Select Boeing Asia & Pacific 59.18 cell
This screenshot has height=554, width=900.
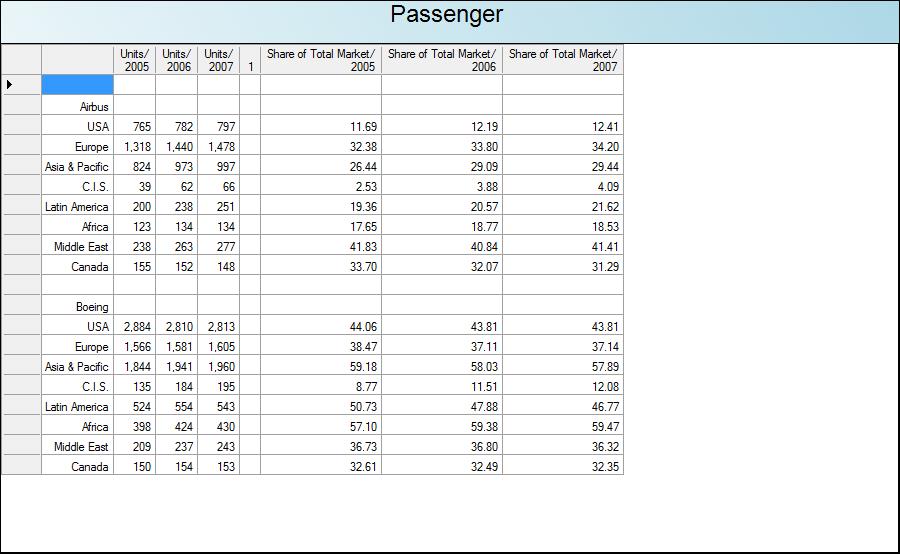click(x=321, y=366)
